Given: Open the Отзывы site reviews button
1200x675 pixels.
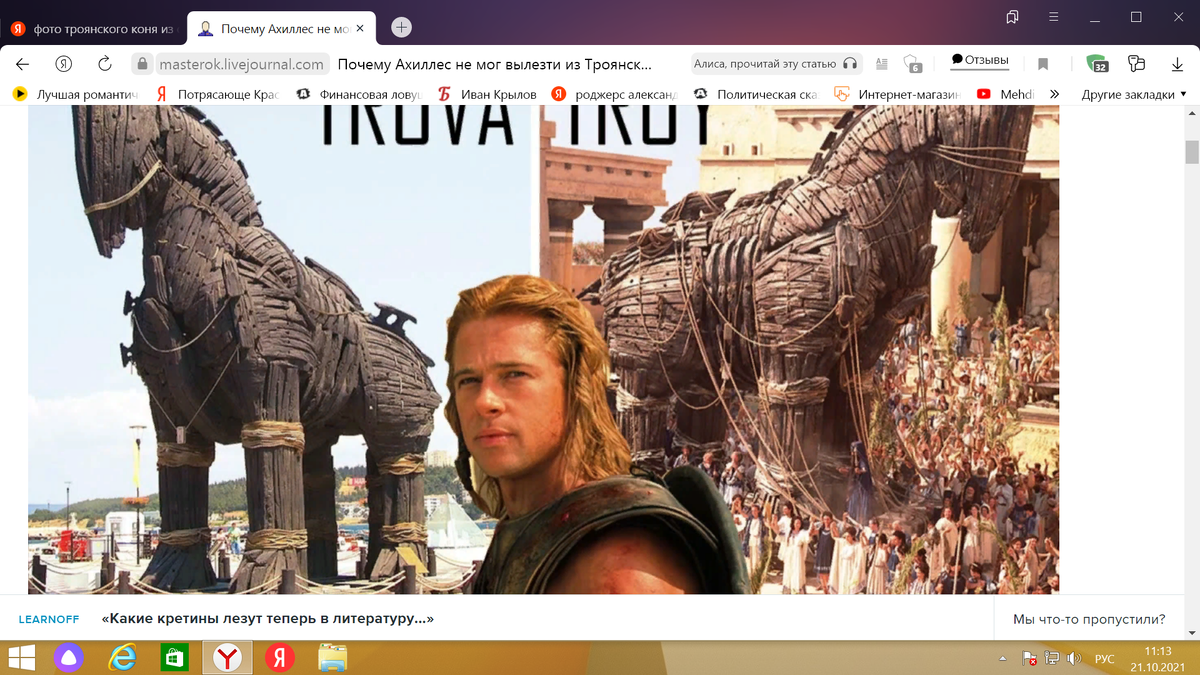Looking at the screenshot, I should point(980,60).
